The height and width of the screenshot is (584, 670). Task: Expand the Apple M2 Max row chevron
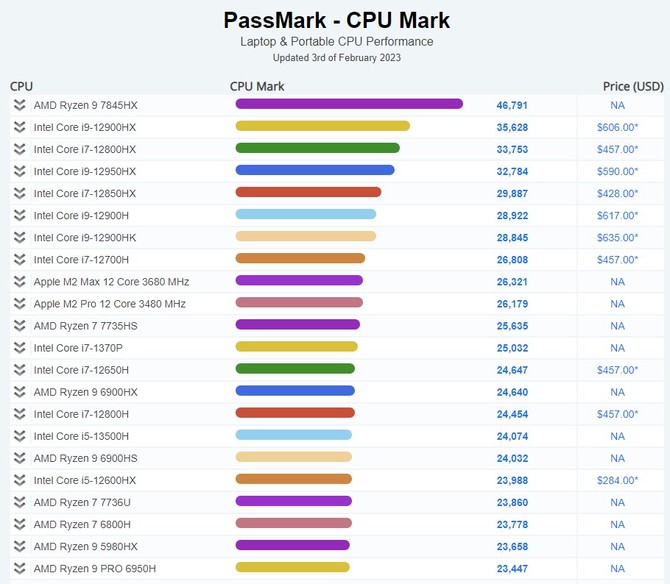(x=19, y=282)
